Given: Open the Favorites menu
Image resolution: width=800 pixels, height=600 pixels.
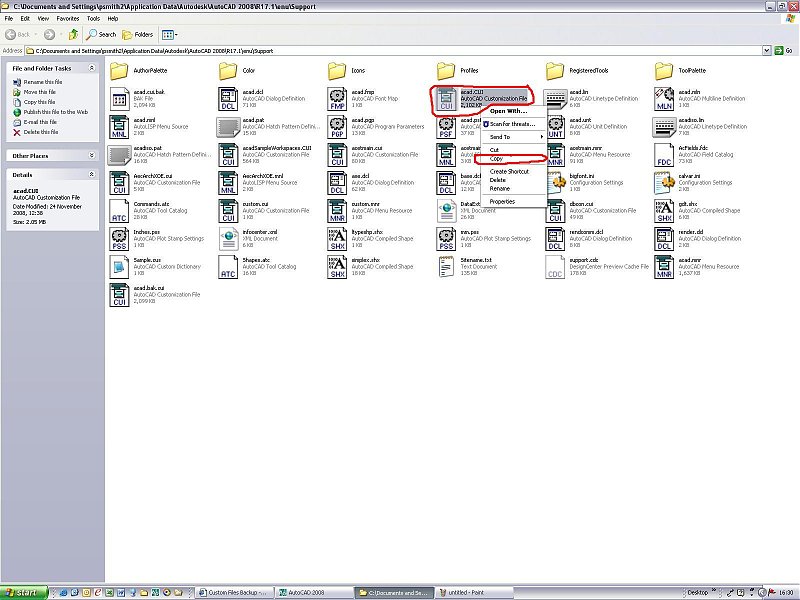Looking at the screenshot, I should 68,18.
